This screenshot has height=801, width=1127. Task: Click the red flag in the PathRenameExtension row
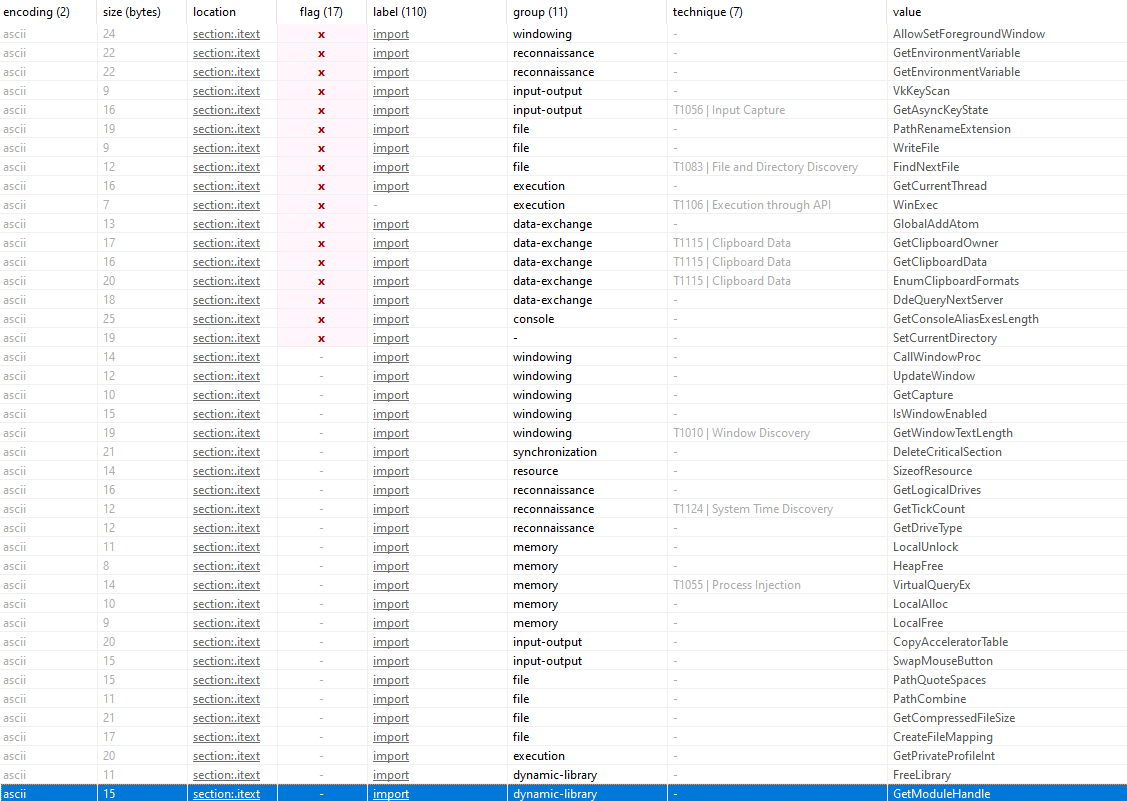pos(321,129)
